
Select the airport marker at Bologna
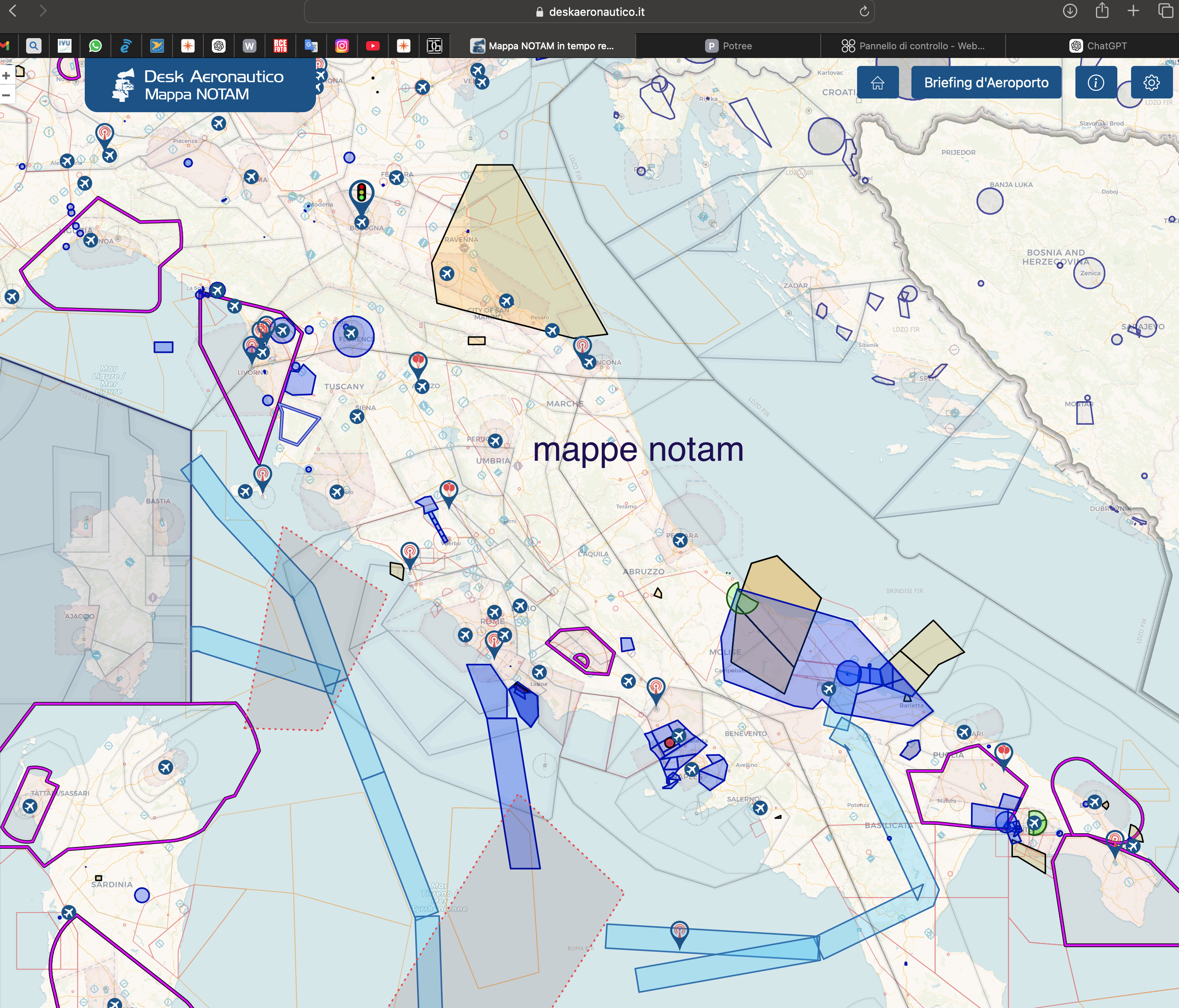pyautogui.click(x=361, y=222)
